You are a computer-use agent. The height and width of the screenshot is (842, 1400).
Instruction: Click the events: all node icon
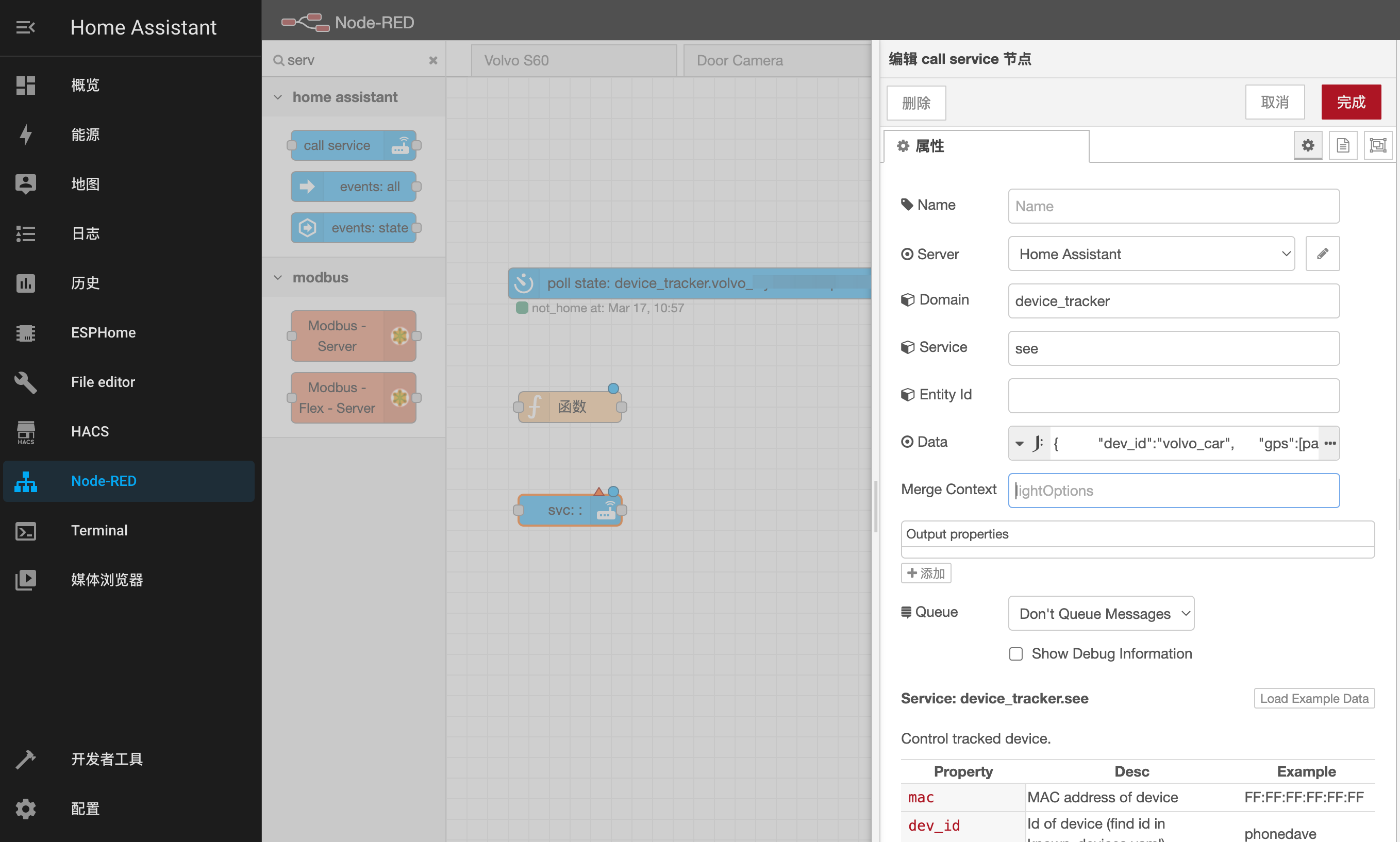pos(308,188)
